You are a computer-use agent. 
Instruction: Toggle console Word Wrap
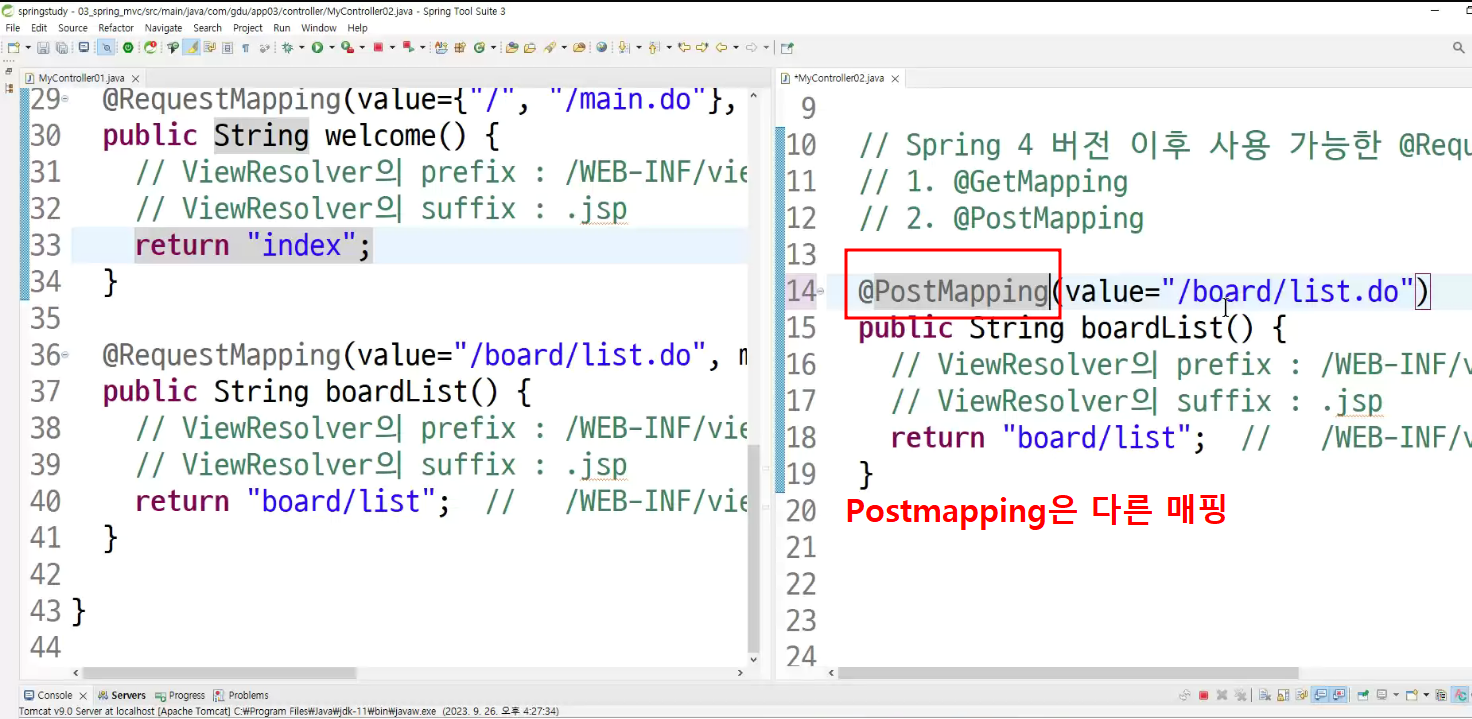[x=1301, y=695]
